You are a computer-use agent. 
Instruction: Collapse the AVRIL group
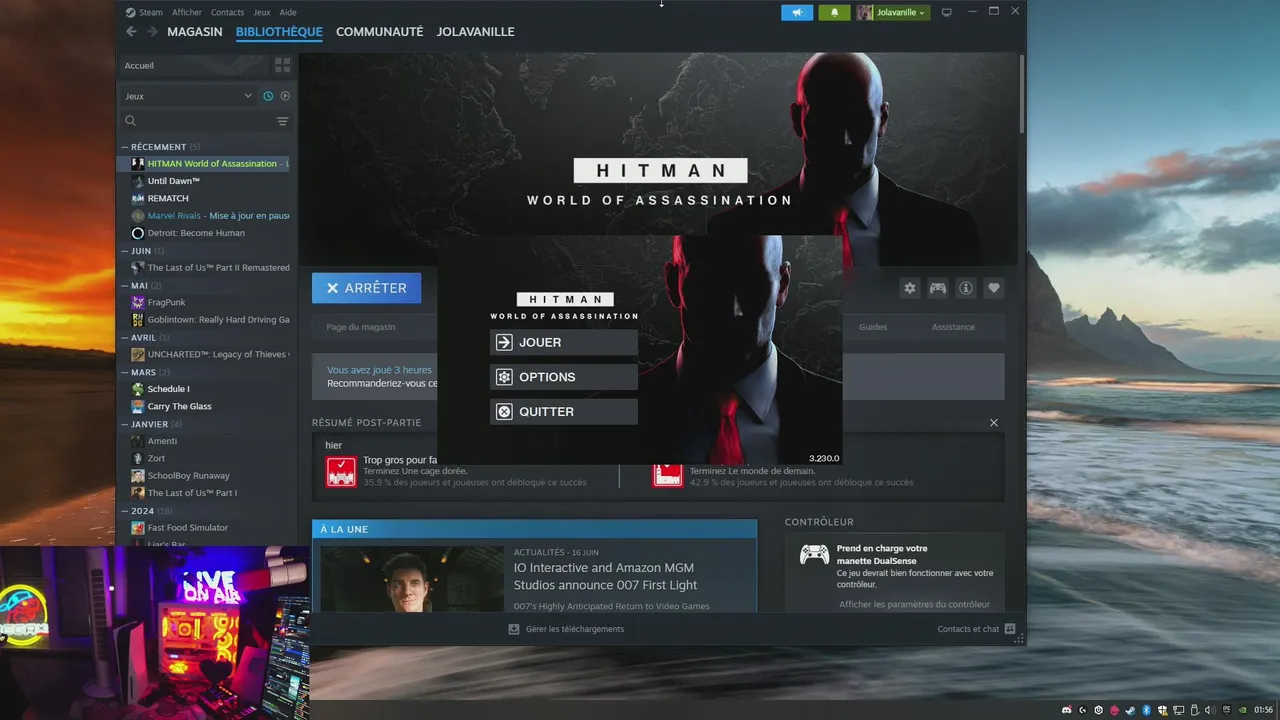coord(125,337)
